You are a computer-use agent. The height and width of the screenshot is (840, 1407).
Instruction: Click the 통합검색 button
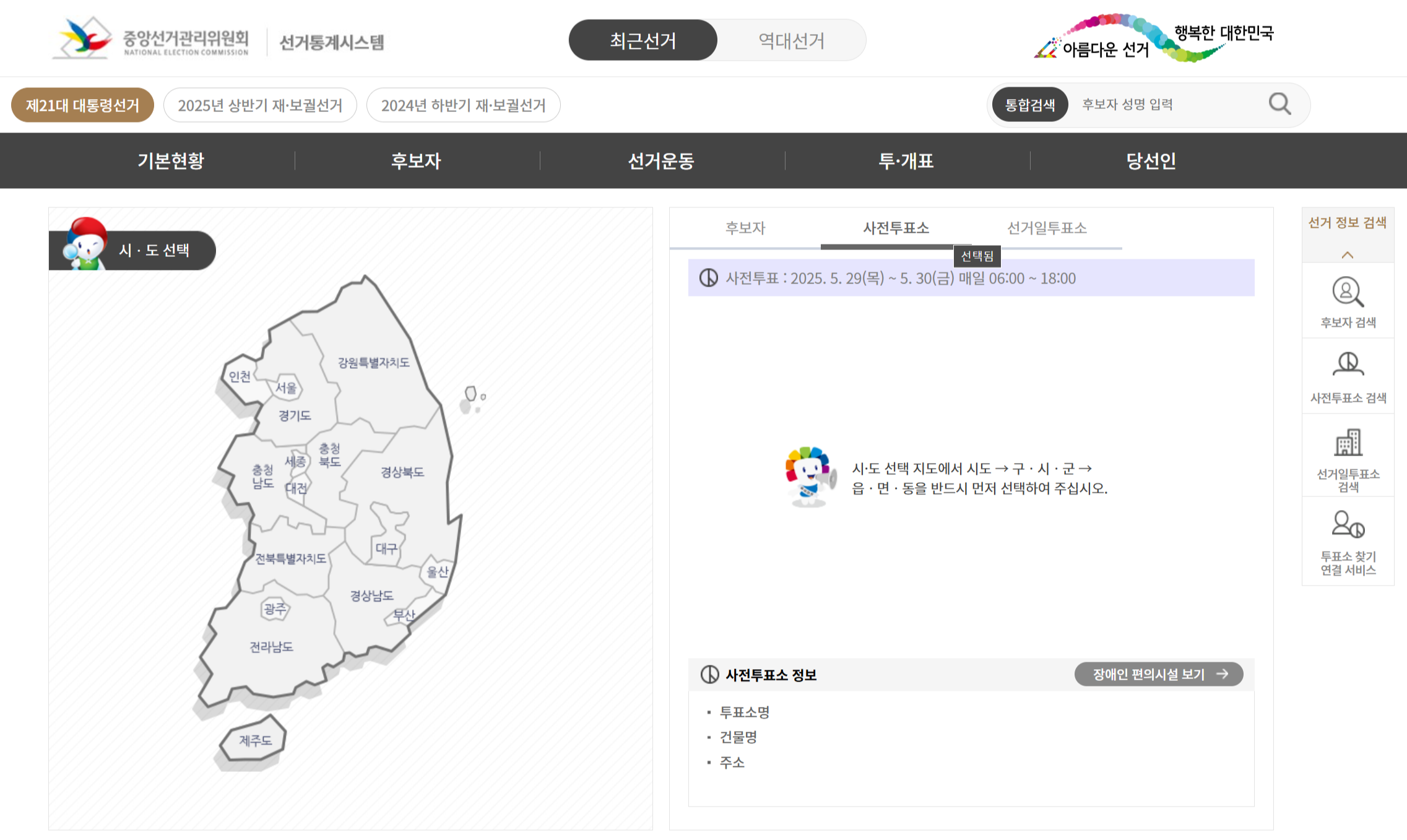click(1029, 105)
